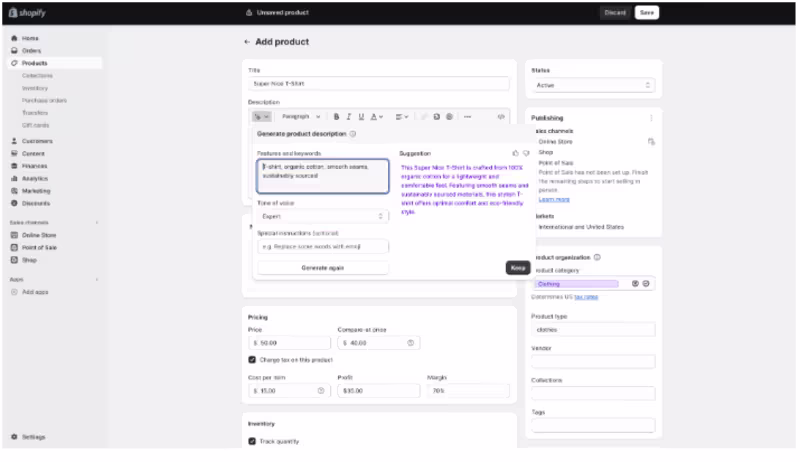
Task: Click the Discard button
Action: click(x=615, y=13)
